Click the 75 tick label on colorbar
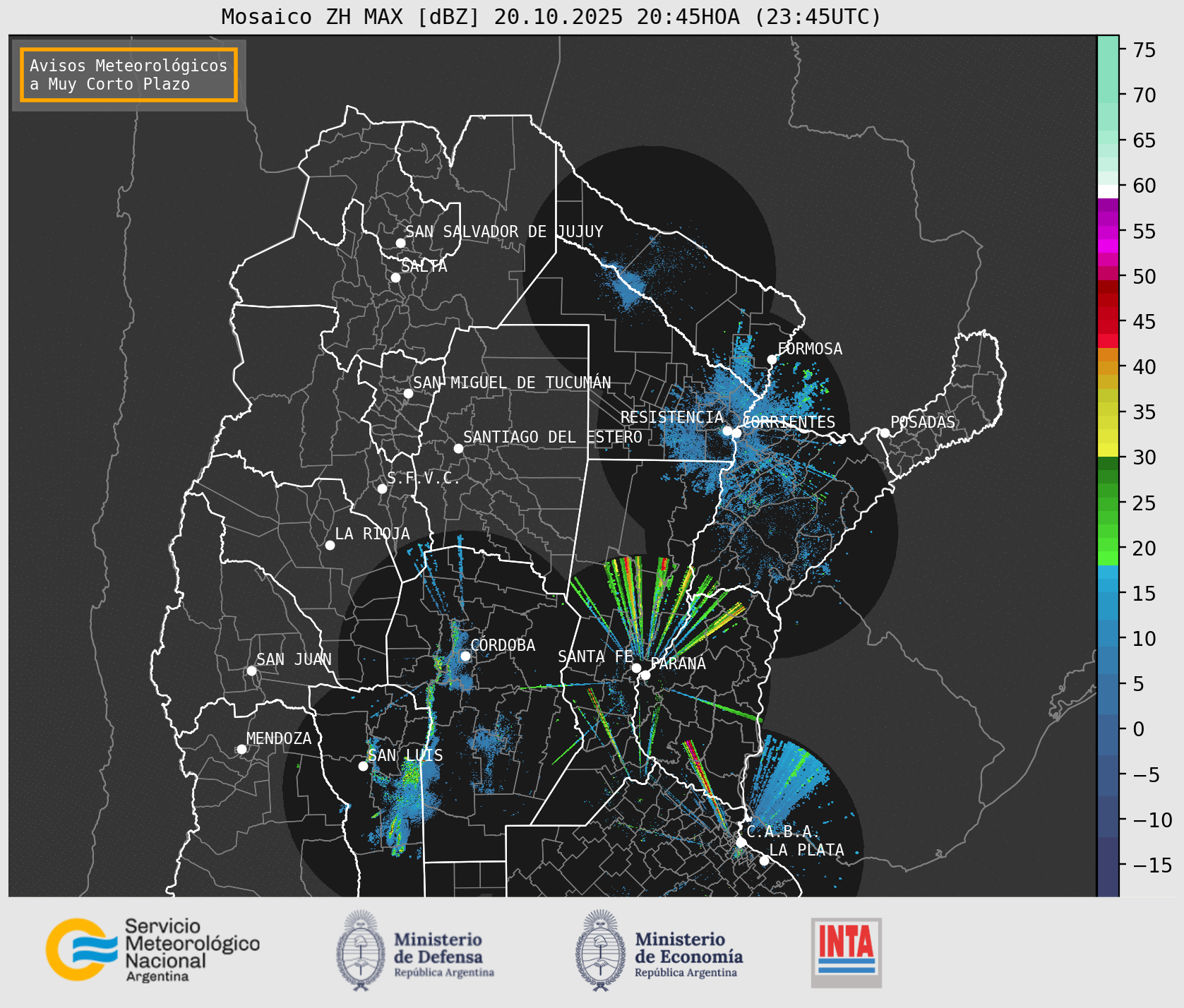This screenshot has height=1008, width=1184. click(x=1144, y=49)
